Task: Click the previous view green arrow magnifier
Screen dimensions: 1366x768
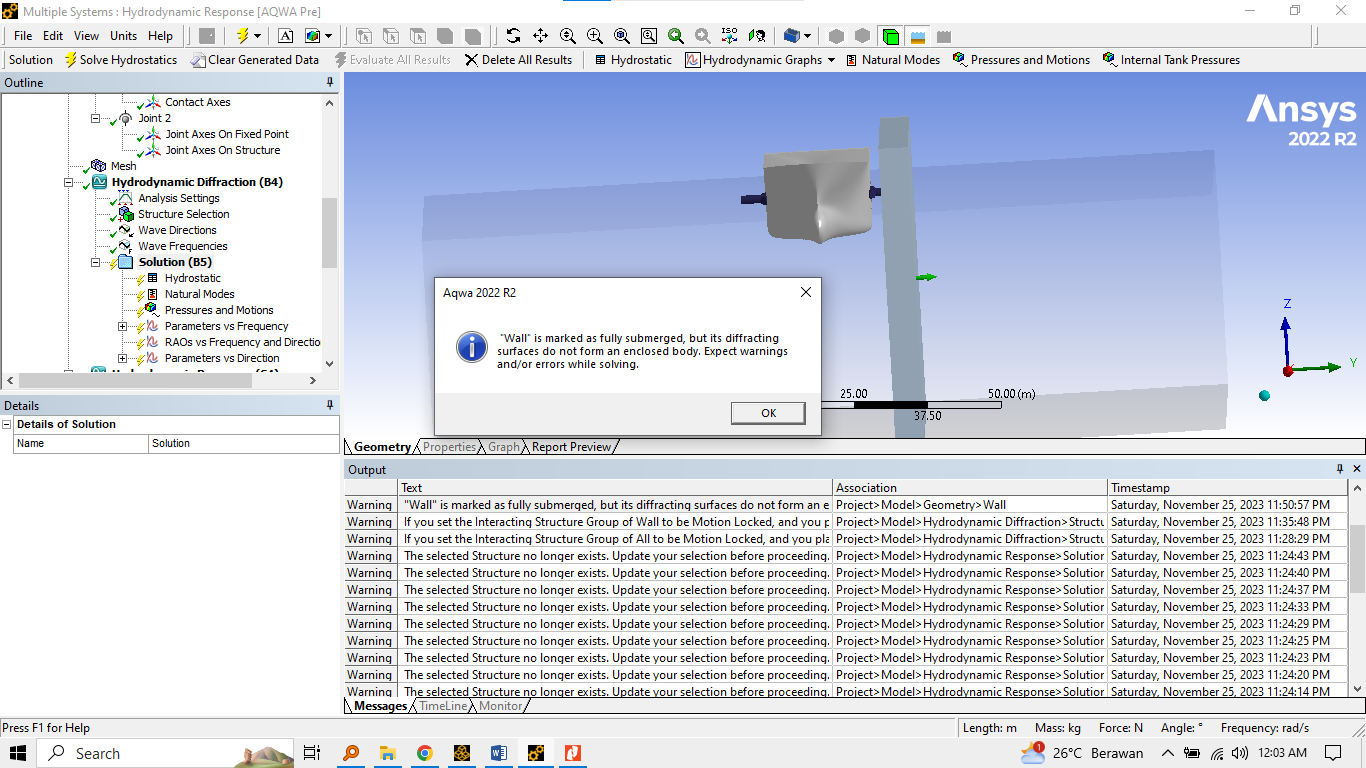Action: coord(676,35)
